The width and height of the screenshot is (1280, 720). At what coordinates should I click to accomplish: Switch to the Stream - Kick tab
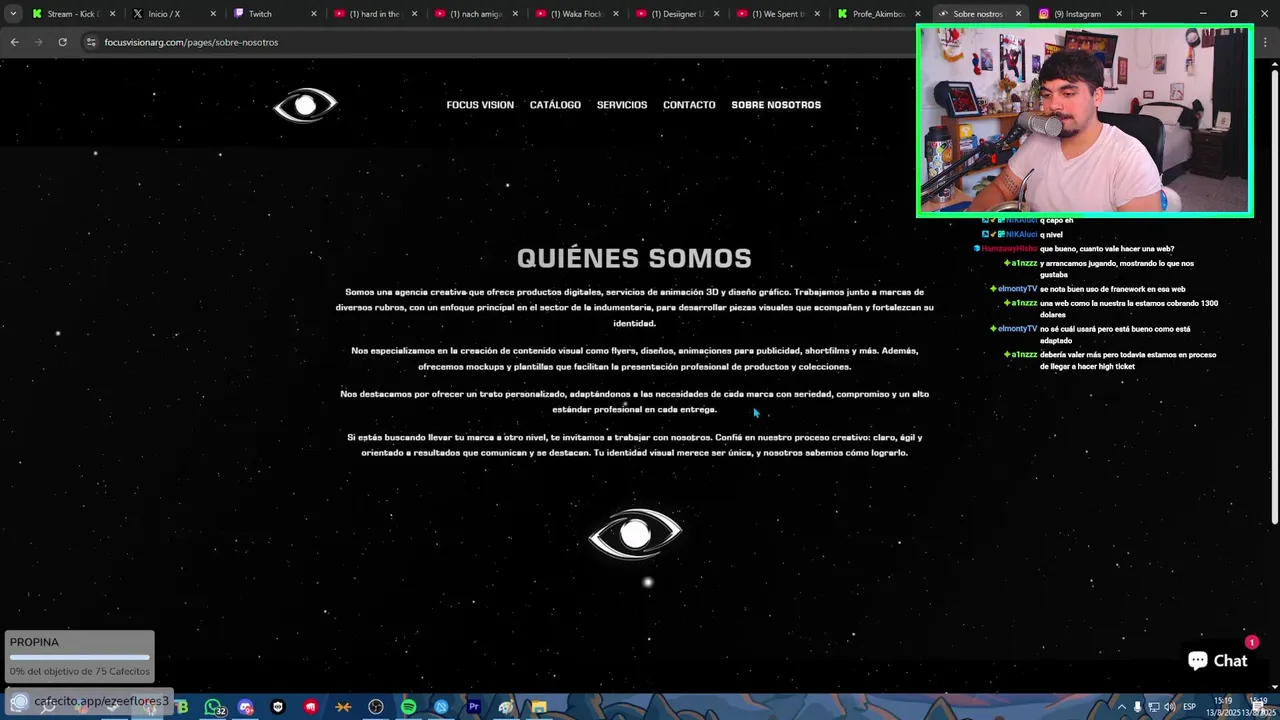[73, 14]
